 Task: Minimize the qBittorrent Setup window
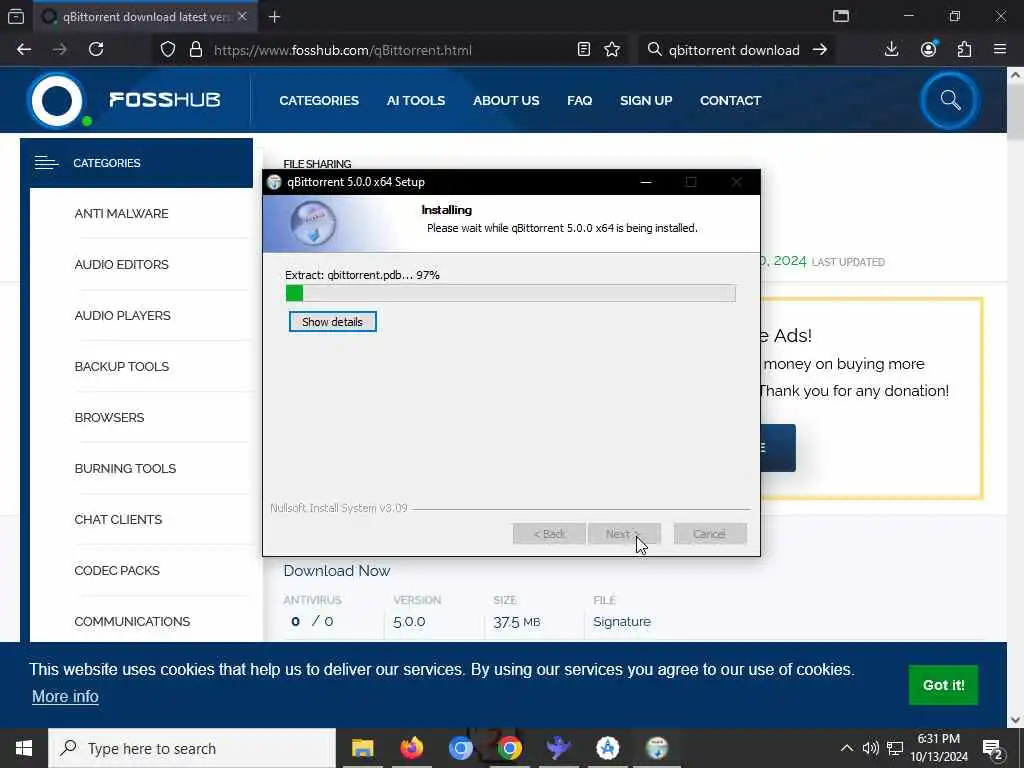pyautogui.click(x=646, y=182)
